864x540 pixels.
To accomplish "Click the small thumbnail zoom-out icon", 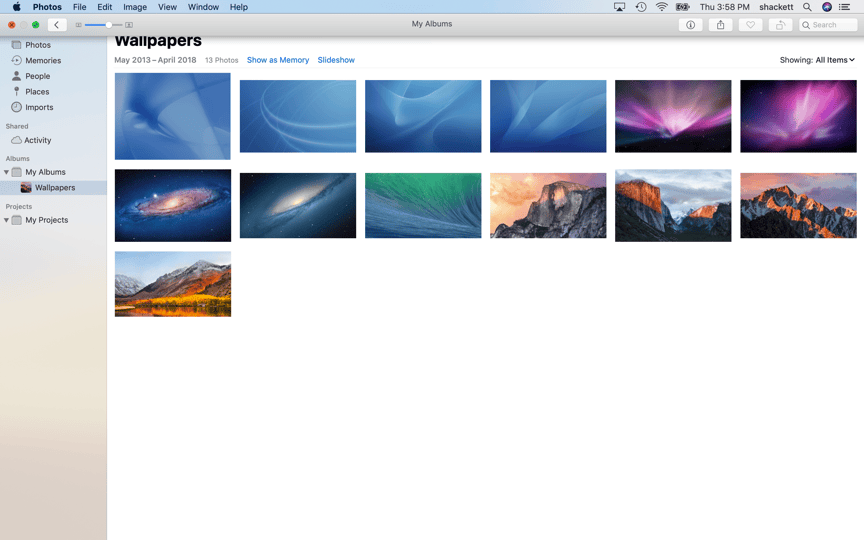I will pyautogui.click(x=78, y=25).
